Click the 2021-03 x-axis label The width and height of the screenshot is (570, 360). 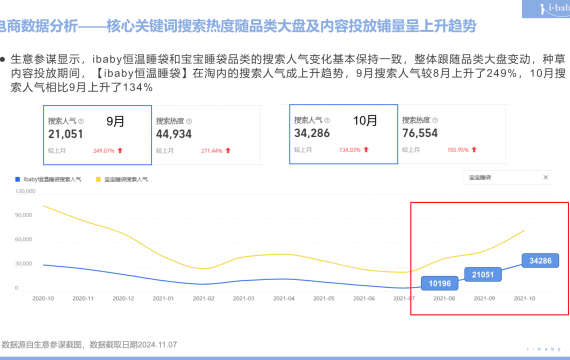[244, 299]
